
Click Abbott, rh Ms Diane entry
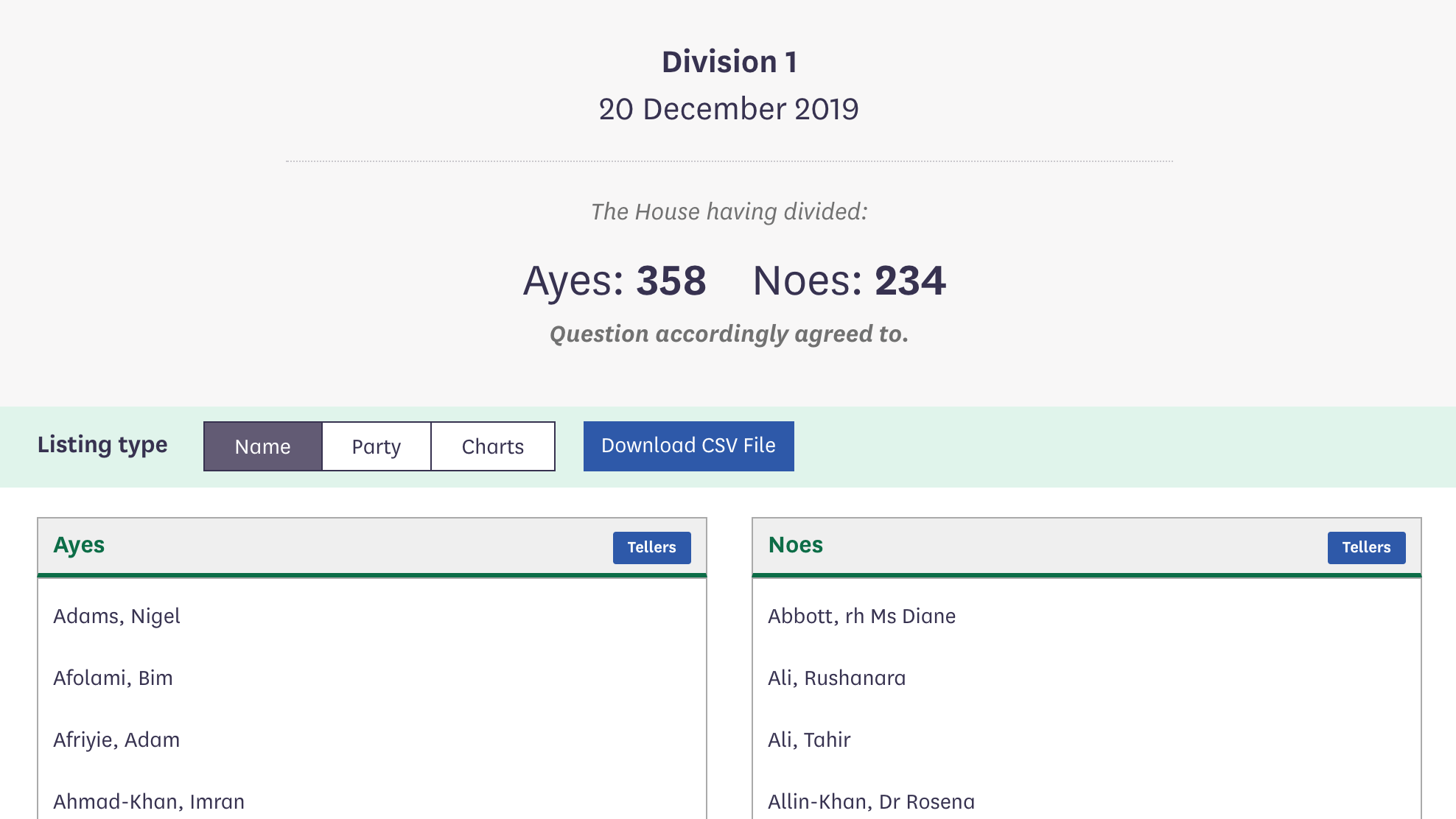(861, 616)
